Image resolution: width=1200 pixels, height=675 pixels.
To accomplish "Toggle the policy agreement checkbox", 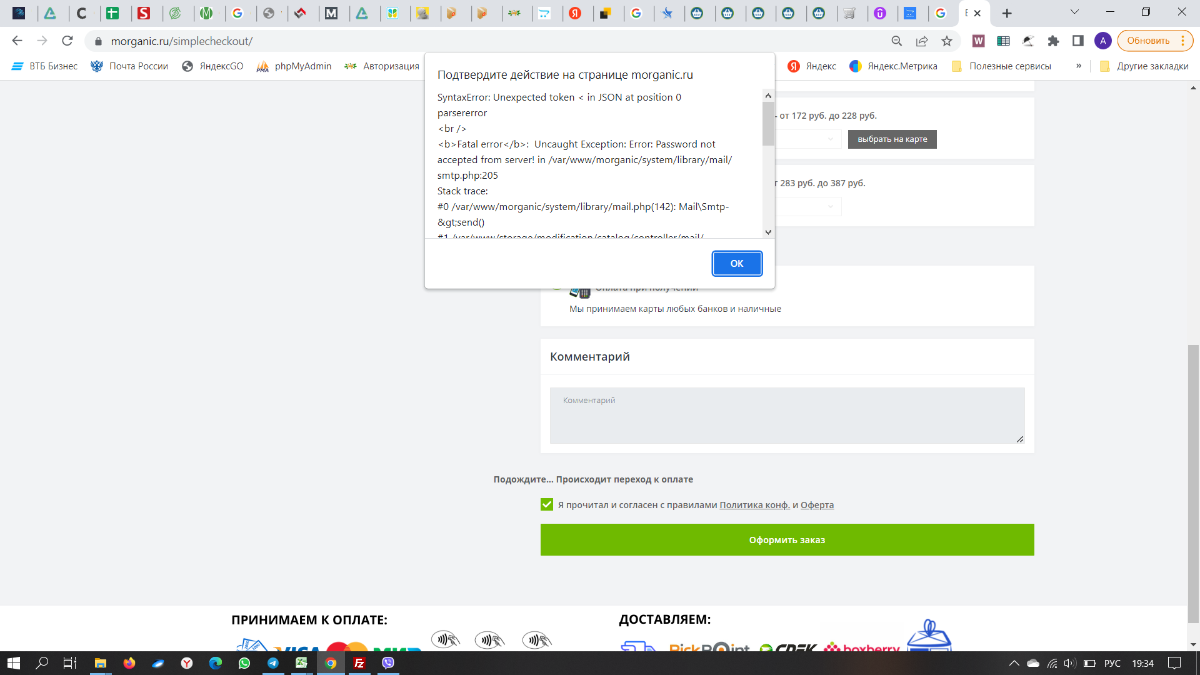I will [x=547, y=505].
